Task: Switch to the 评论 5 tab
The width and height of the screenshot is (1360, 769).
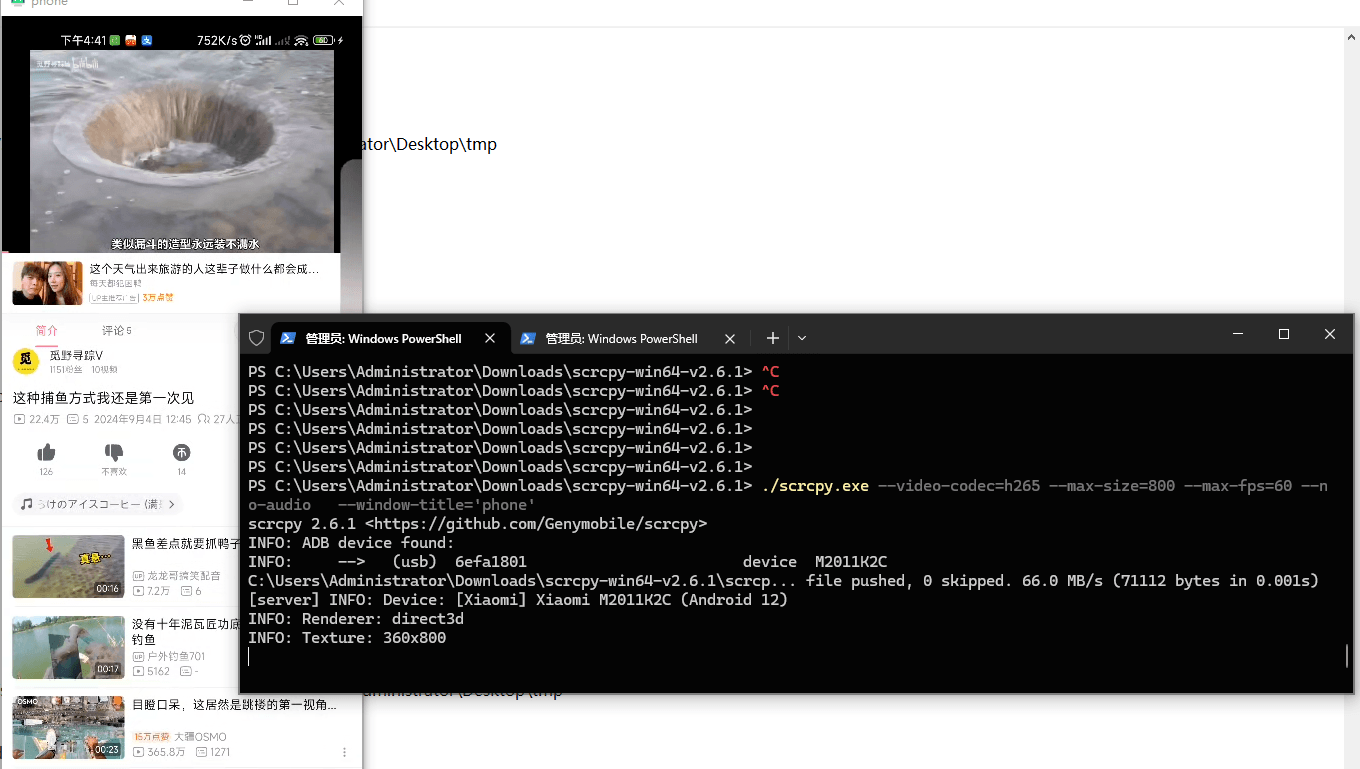Action: tap(116, 330)
